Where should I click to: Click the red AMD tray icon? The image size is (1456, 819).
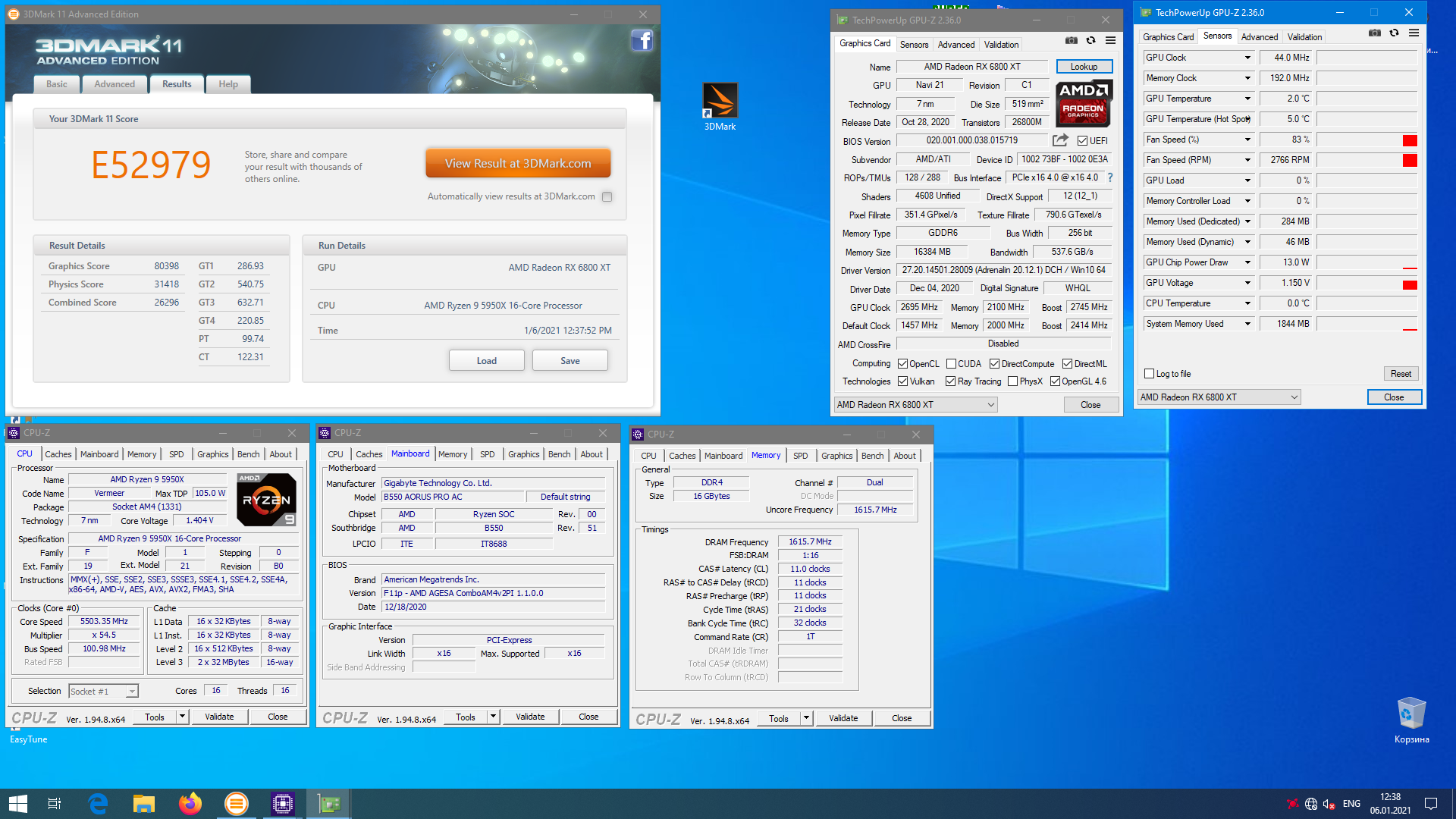click(x=1292, y=804)
